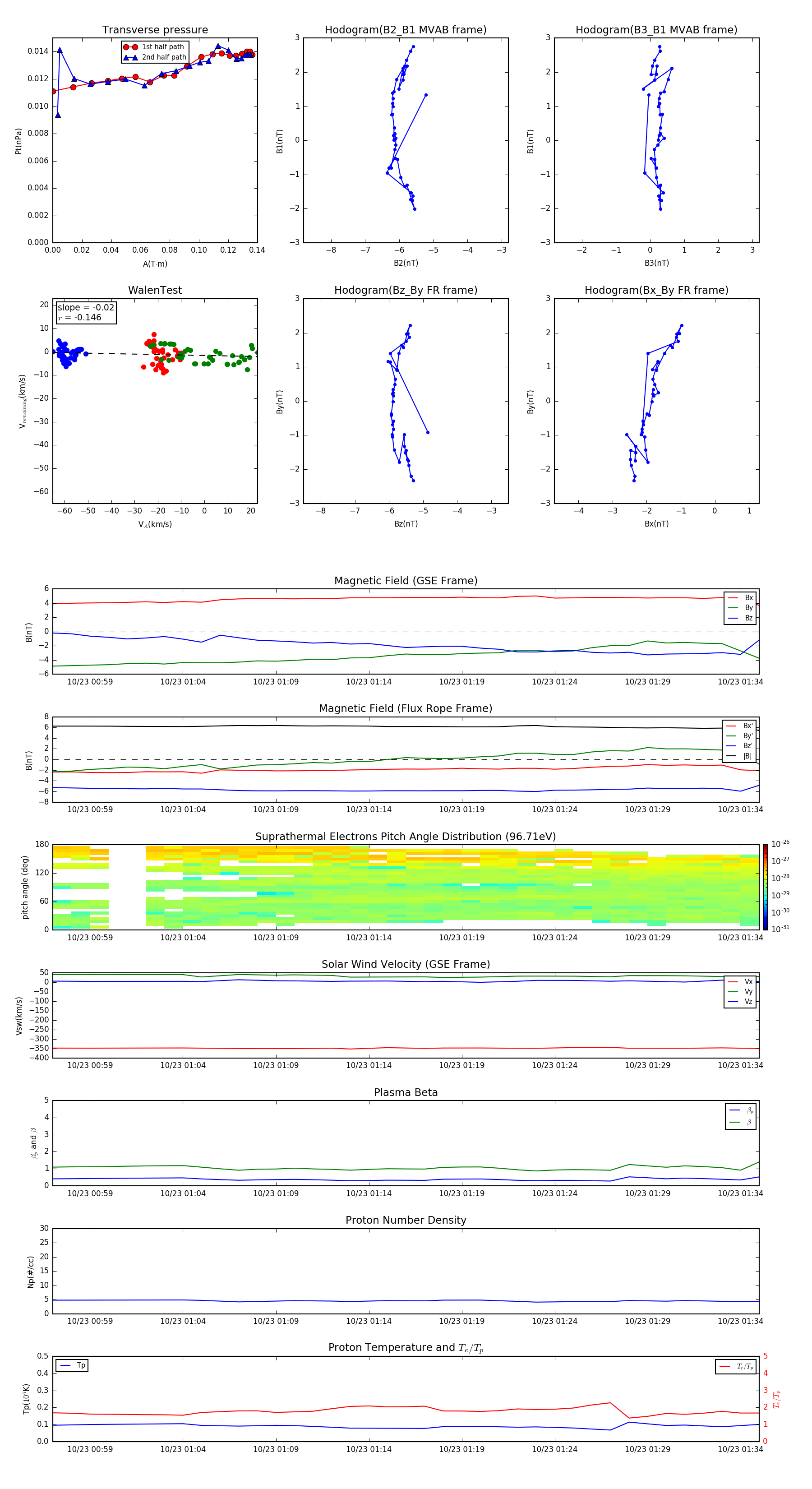Click the "2nd half path" legend entry

click(x=155, y=57)
